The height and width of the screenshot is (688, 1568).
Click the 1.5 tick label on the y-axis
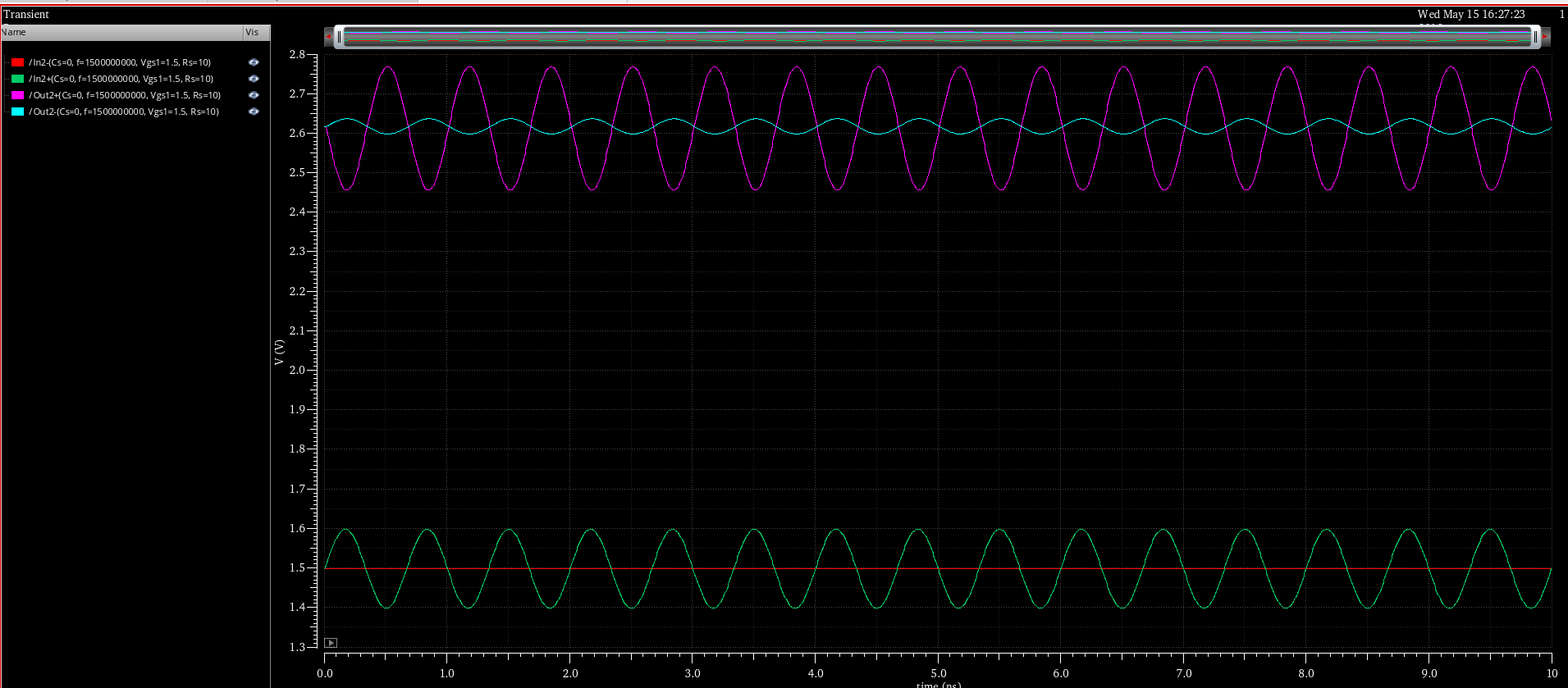pos(297,567)
